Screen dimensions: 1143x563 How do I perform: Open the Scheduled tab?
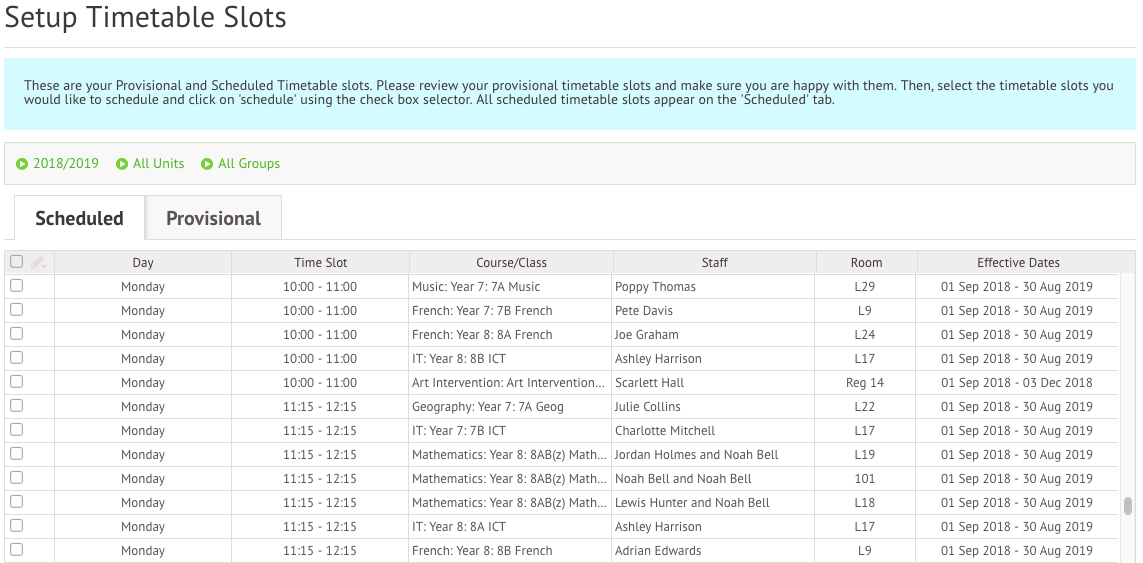pyautogui.click(x=79, y=218)
